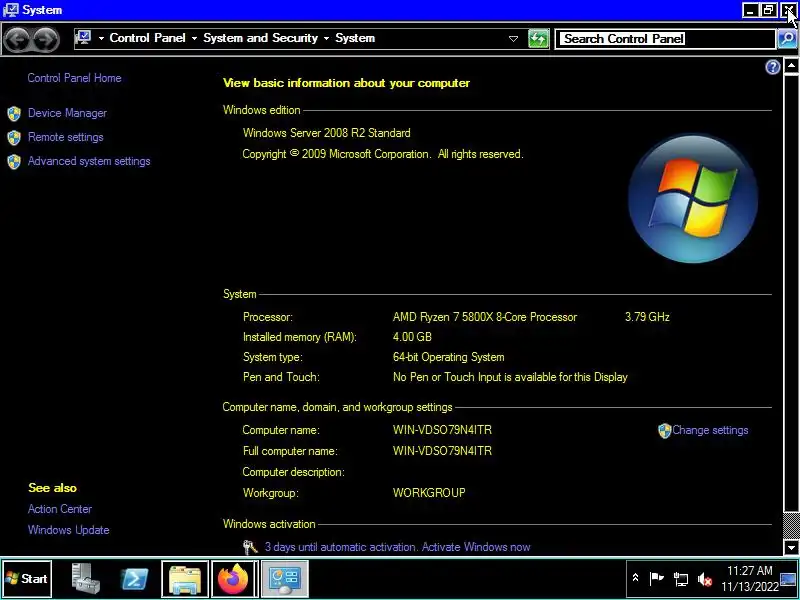The height and width of the screenshot is (600, 800).
Task: Click the WORKGROUP value
Action: click(x=429, y=493)
